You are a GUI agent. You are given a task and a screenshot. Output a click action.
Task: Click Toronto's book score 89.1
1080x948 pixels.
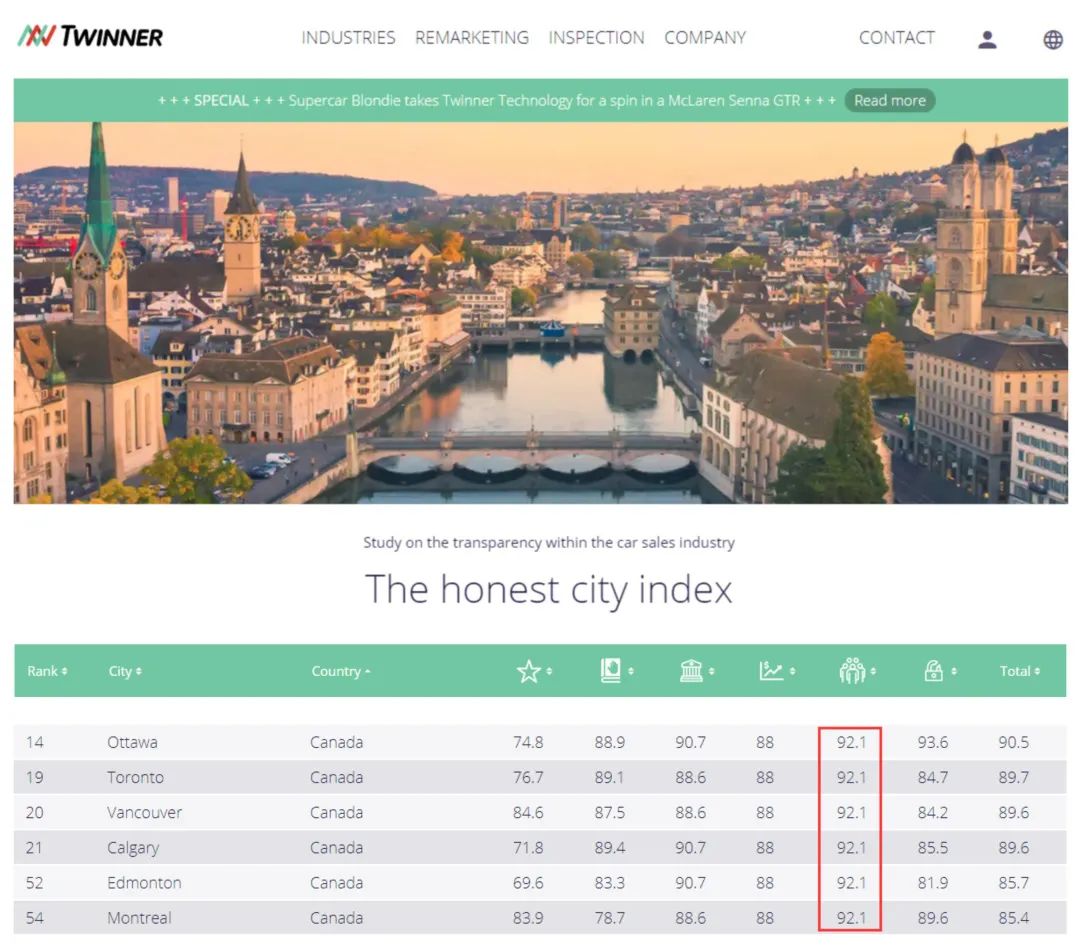(610, 777)
